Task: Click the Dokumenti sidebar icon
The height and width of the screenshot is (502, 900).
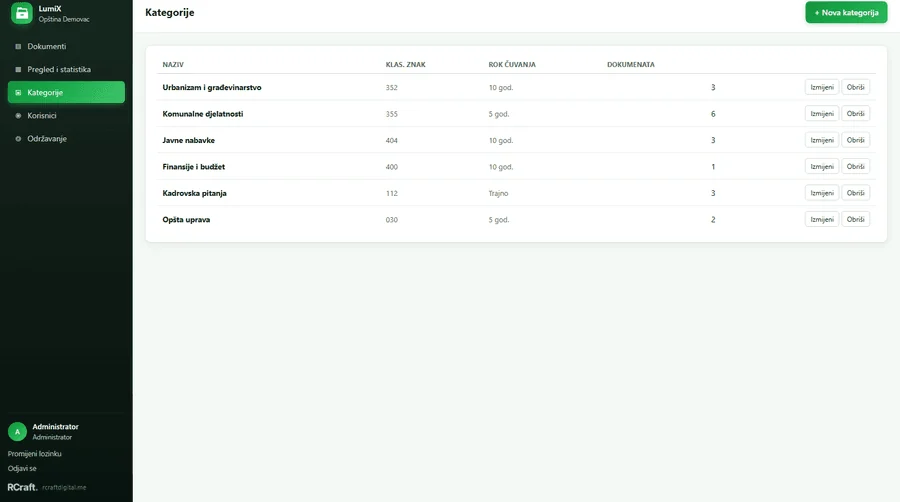Action: [18, 46]
